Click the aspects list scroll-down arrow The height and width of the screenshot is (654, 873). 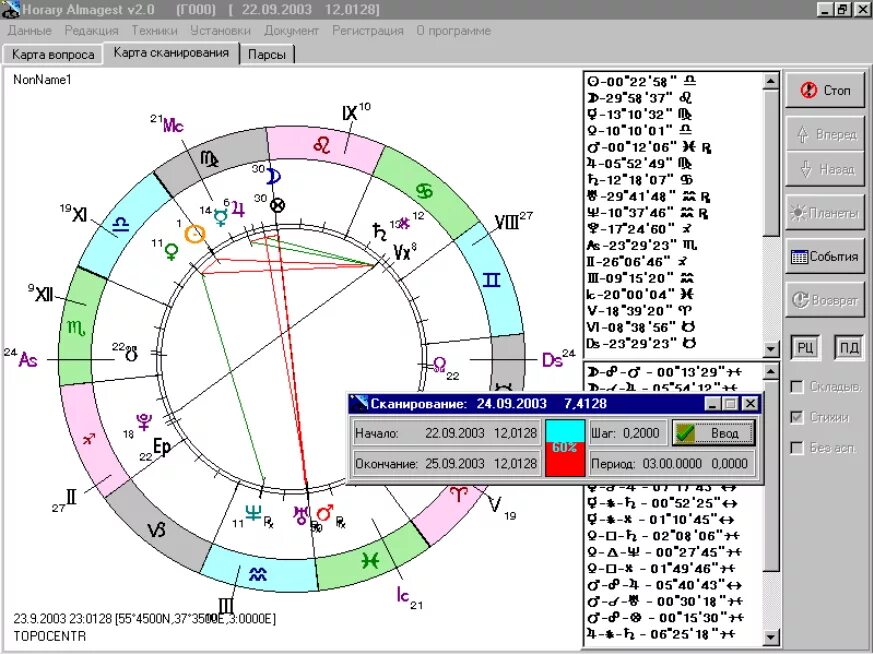pos(771,637)
